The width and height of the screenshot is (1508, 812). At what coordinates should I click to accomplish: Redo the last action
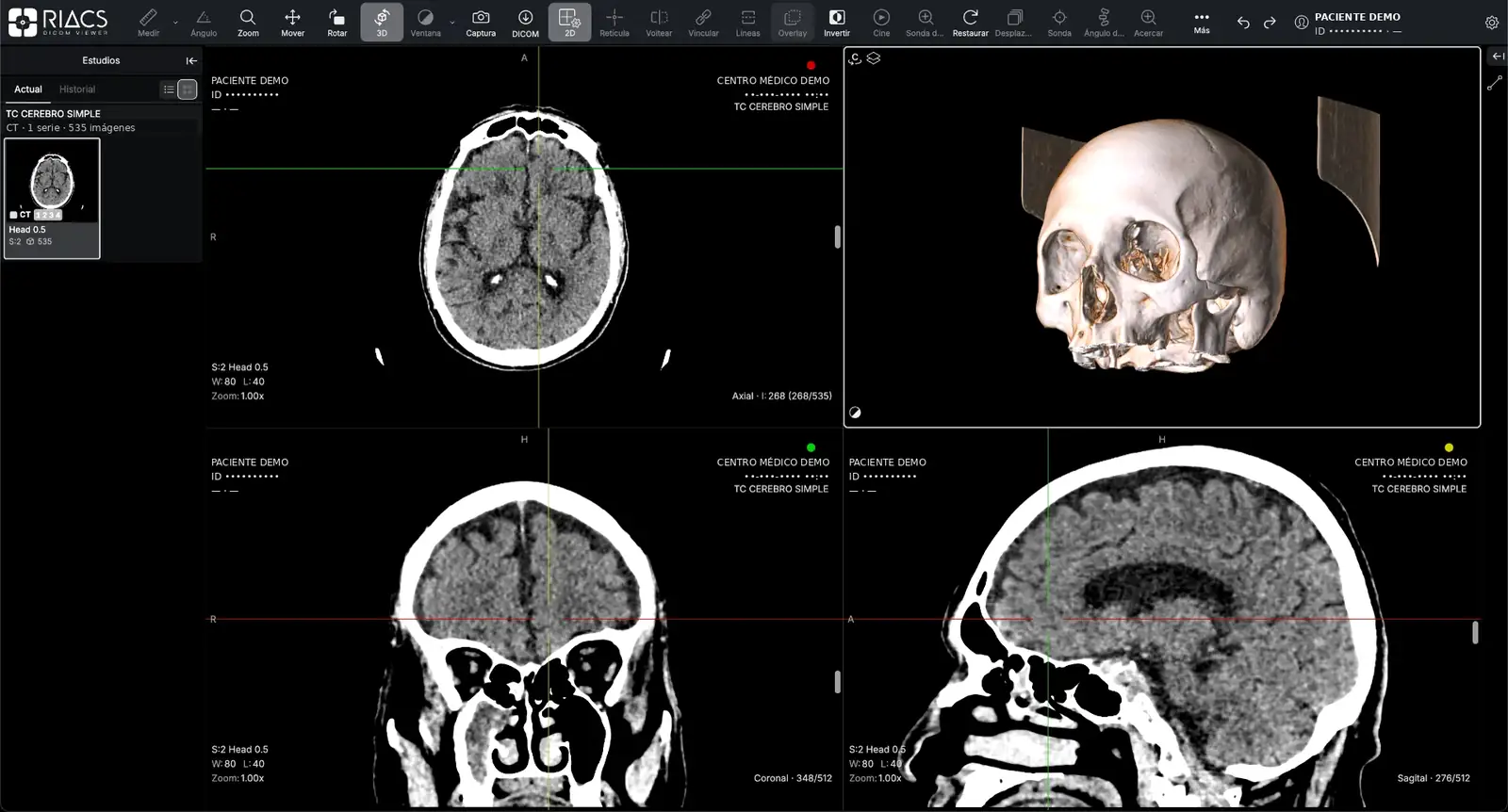[1270, 23]
